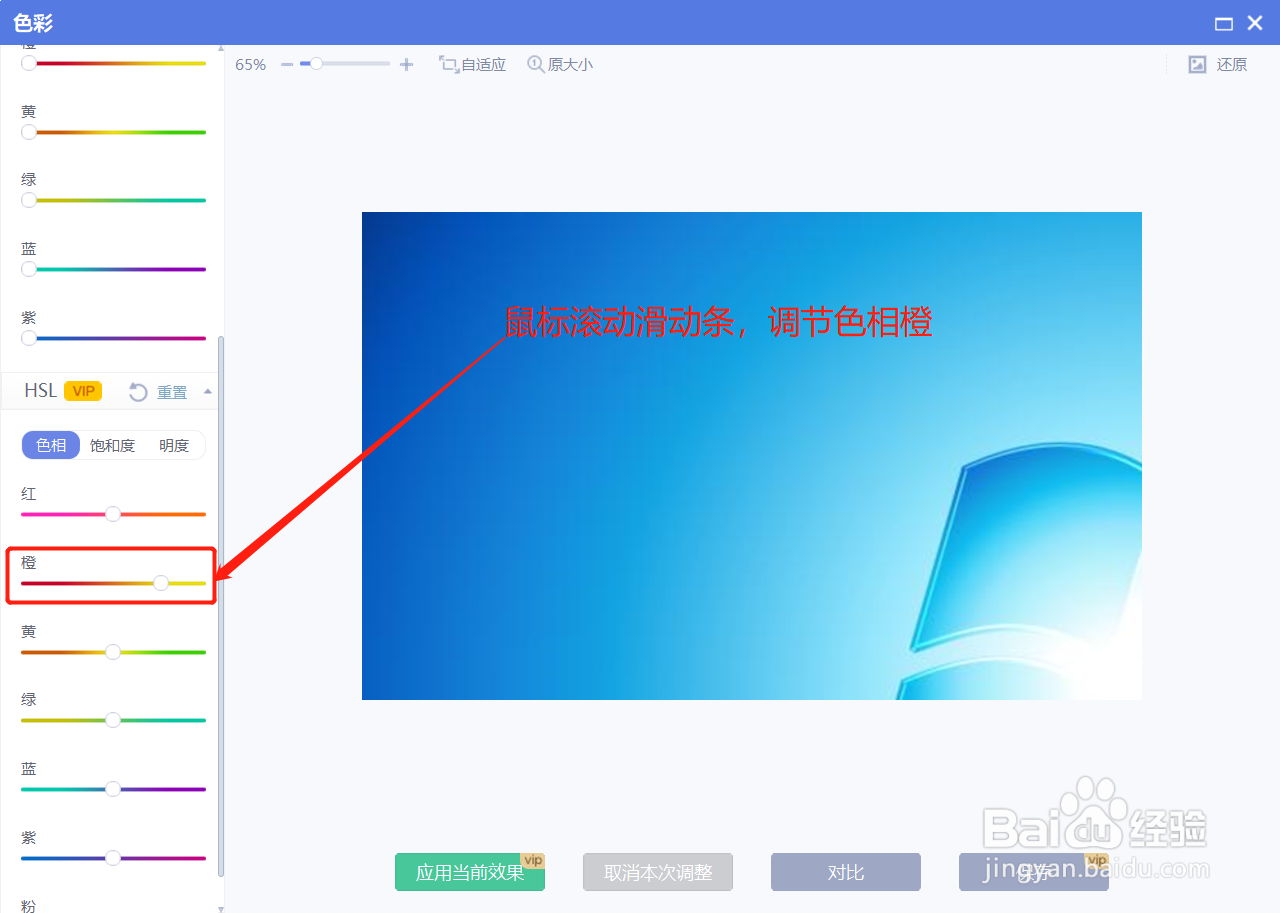1280x913 pixels.
Task: Click 黄 slider handle in section above HSL
Action: click(x=29, y=132)
